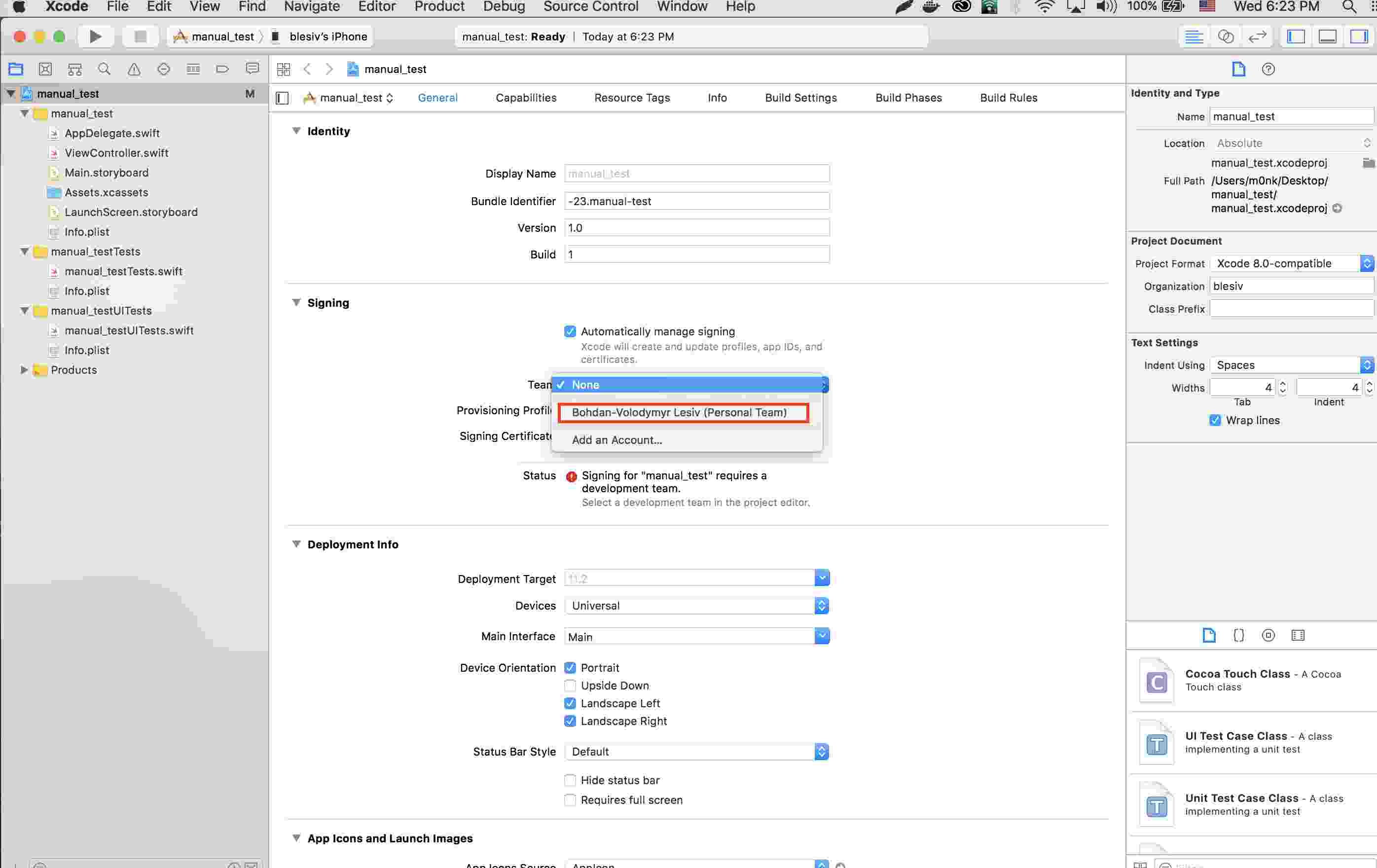Switch to the Build Settings tab
Viewport: 1377px width, 868px height.
pos(801,97)
